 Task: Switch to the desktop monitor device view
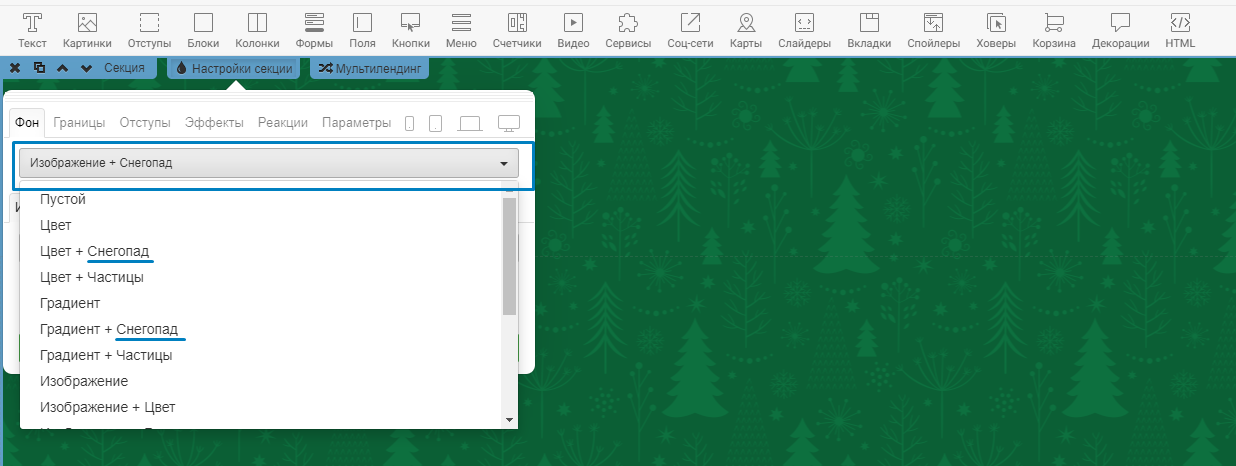pyautogui.click(x=509, y=123)
